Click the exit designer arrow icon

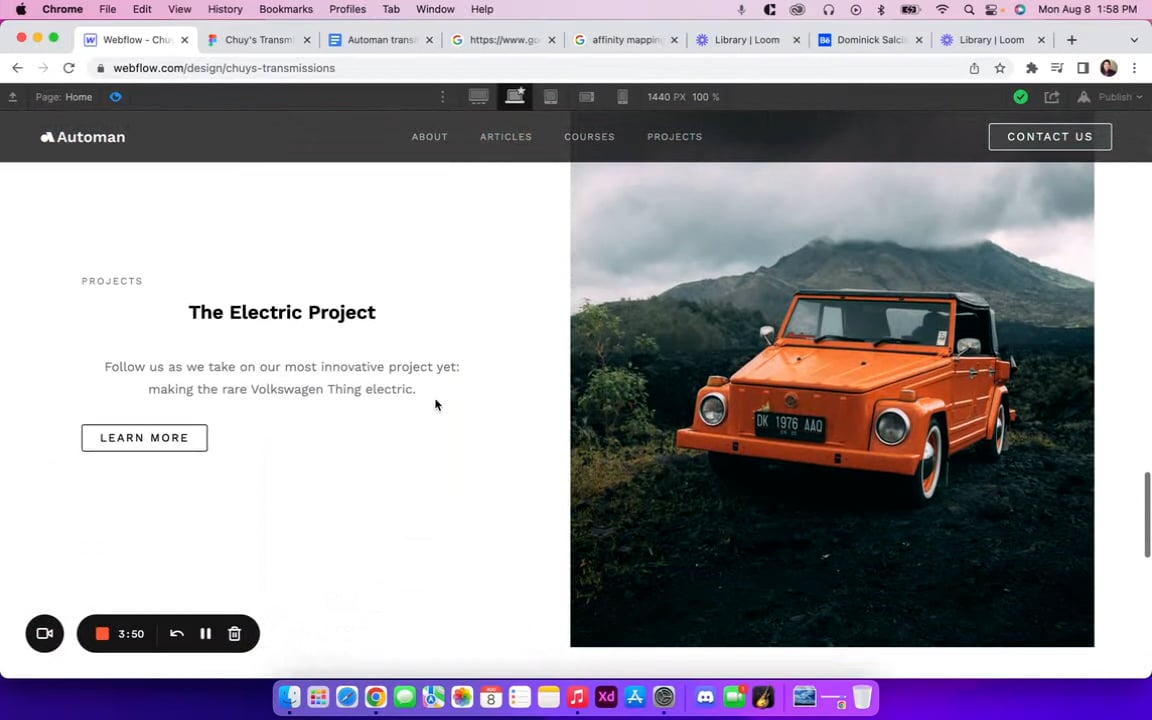pyautogui.click(x=12, y=97)
